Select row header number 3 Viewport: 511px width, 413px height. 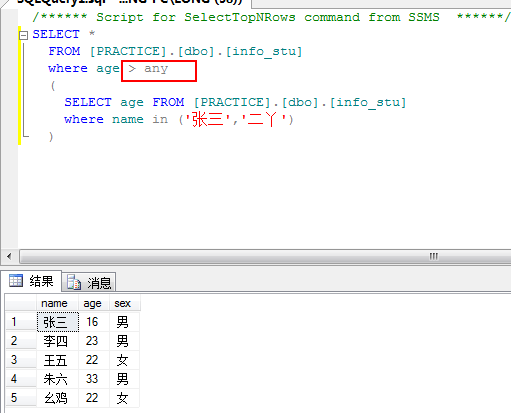[x=21, y=360]
